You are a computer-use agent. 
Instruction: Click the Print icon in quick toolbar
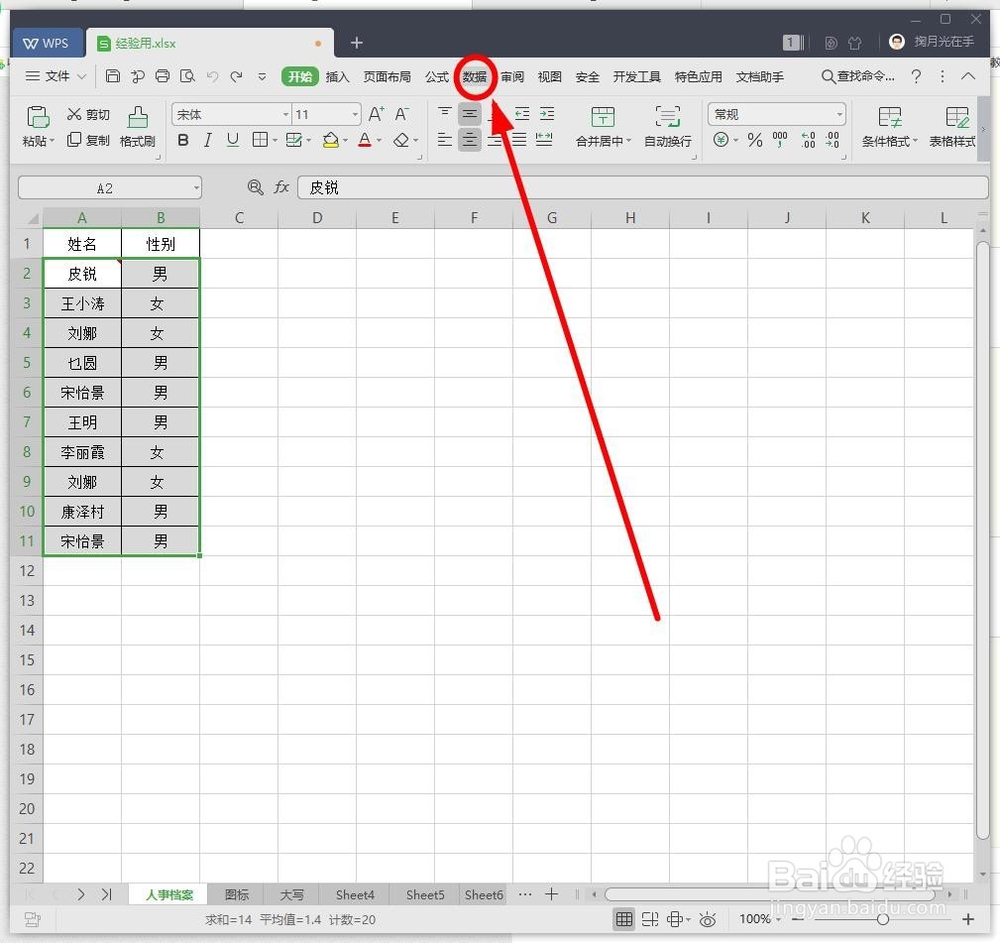pyautogui.click(x=163, y=76)
